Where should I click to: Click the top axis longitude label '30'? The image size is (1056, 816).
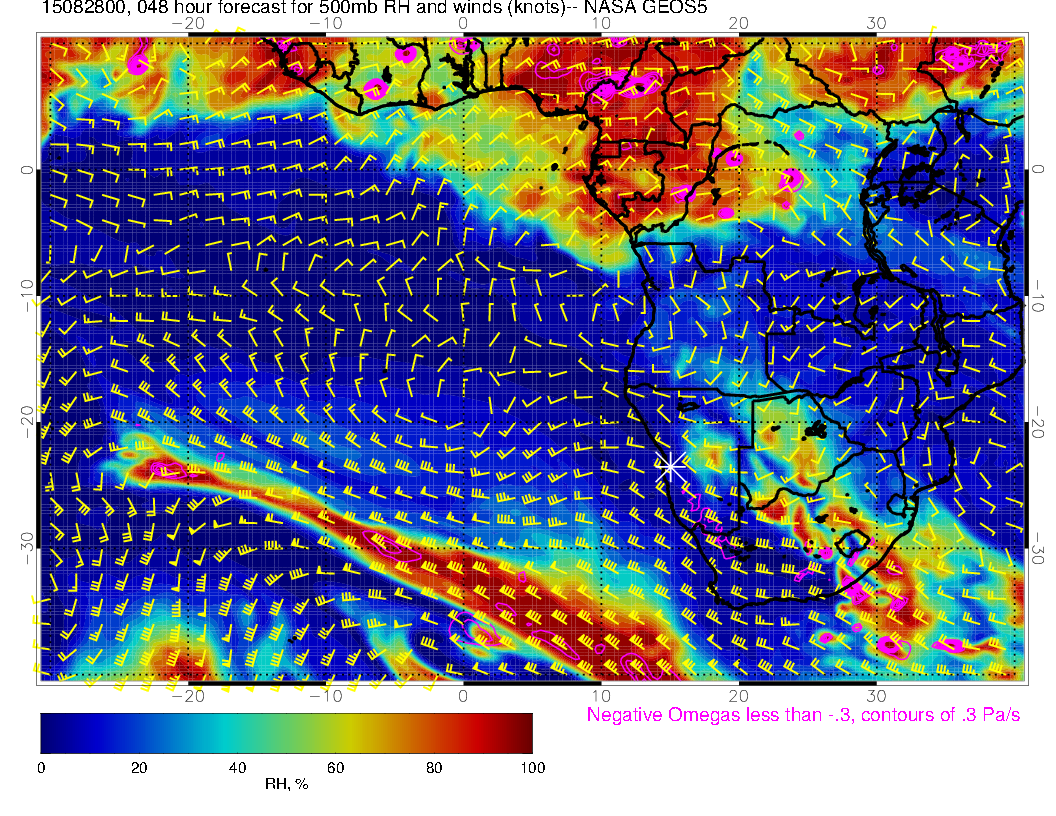pos(876,23)
